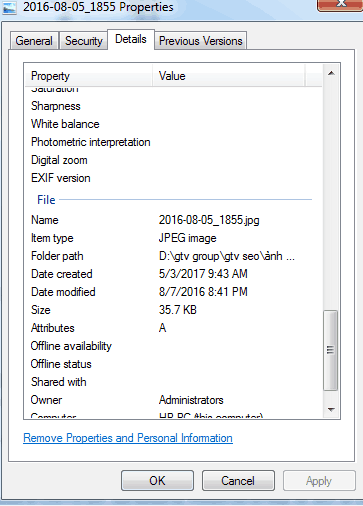Switch to the General tab
This screenshot has height=506, width=363.
coord(34,41)
